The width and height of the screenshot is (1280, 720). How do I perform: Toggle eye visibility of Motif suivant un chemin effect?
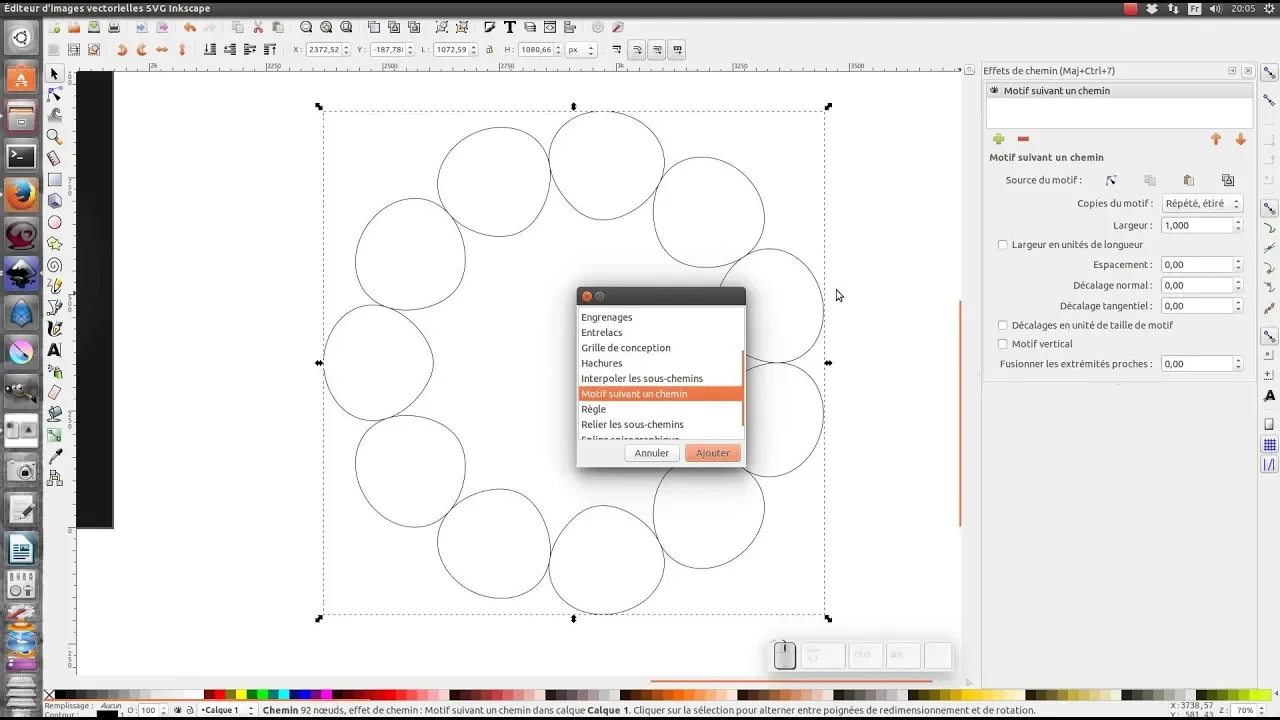click(x=994, y=90)
